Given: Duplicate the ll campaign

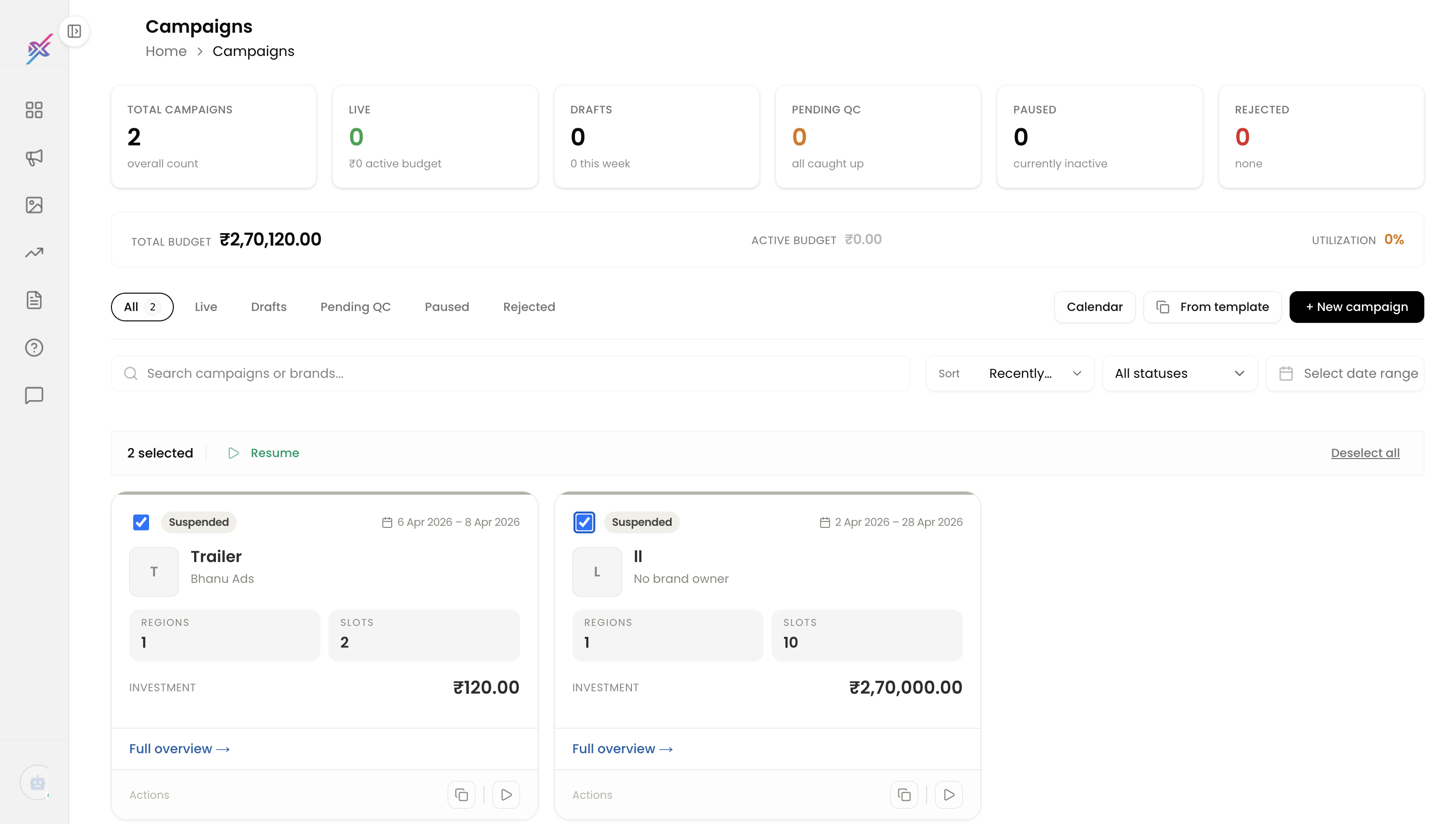Looking at the screenshot, I should point(904,795).
